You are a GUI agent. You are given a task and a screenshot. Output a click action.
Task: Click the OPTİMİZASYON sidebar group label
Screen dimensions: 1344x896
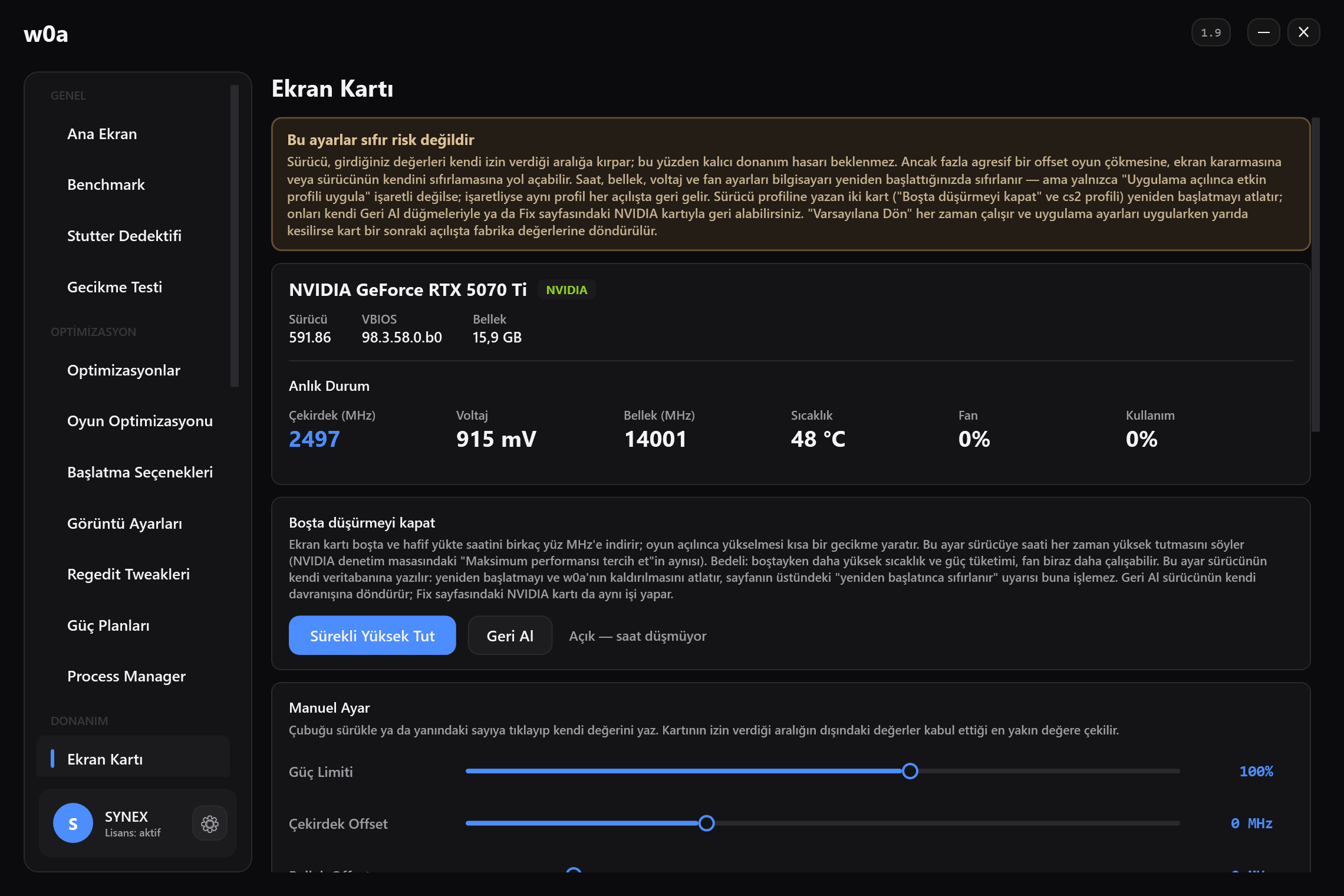pyautogui.click(x=93, y=332)
